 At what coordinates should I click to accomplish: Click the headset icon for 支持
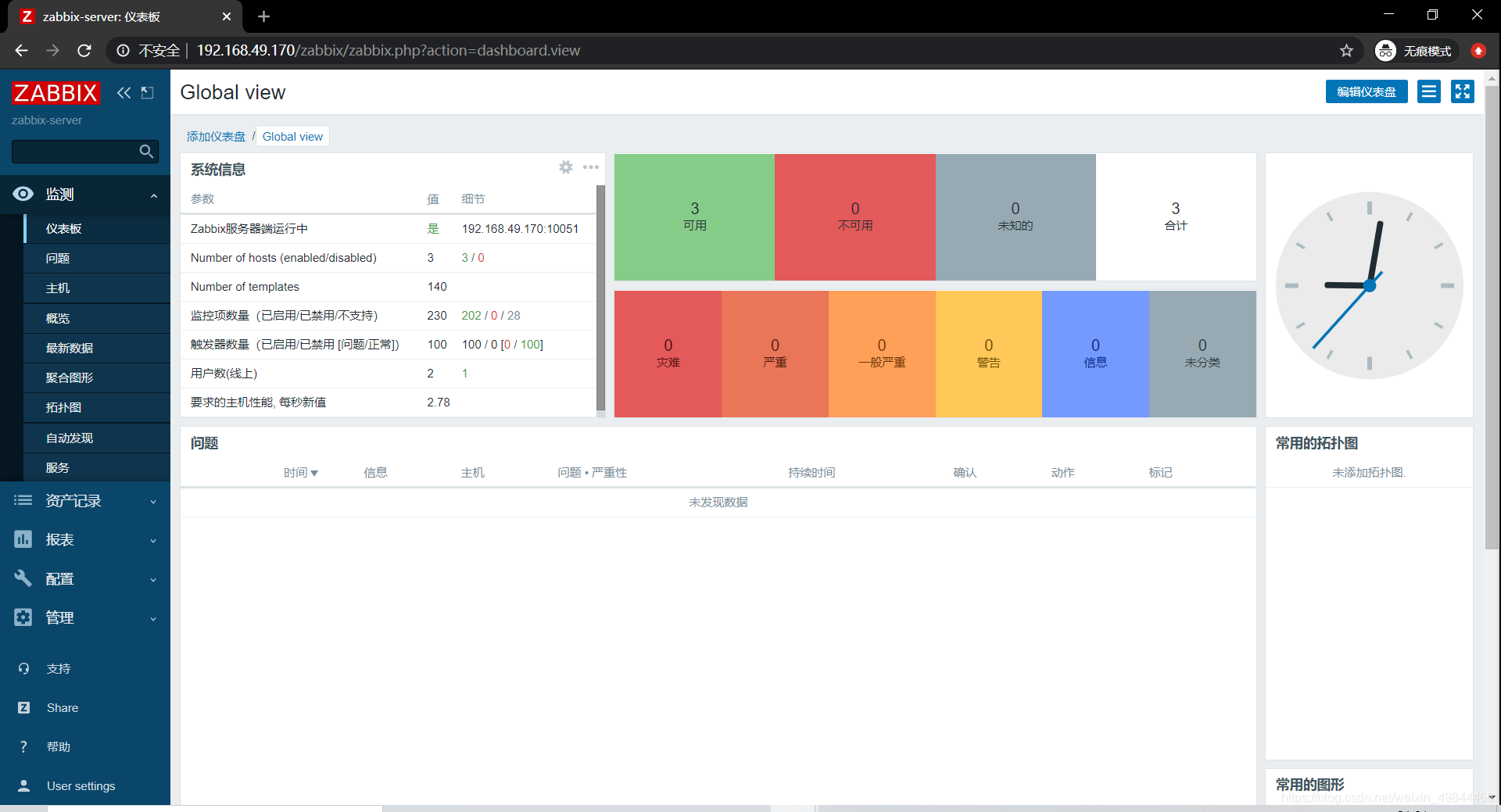tap(23, 669)
